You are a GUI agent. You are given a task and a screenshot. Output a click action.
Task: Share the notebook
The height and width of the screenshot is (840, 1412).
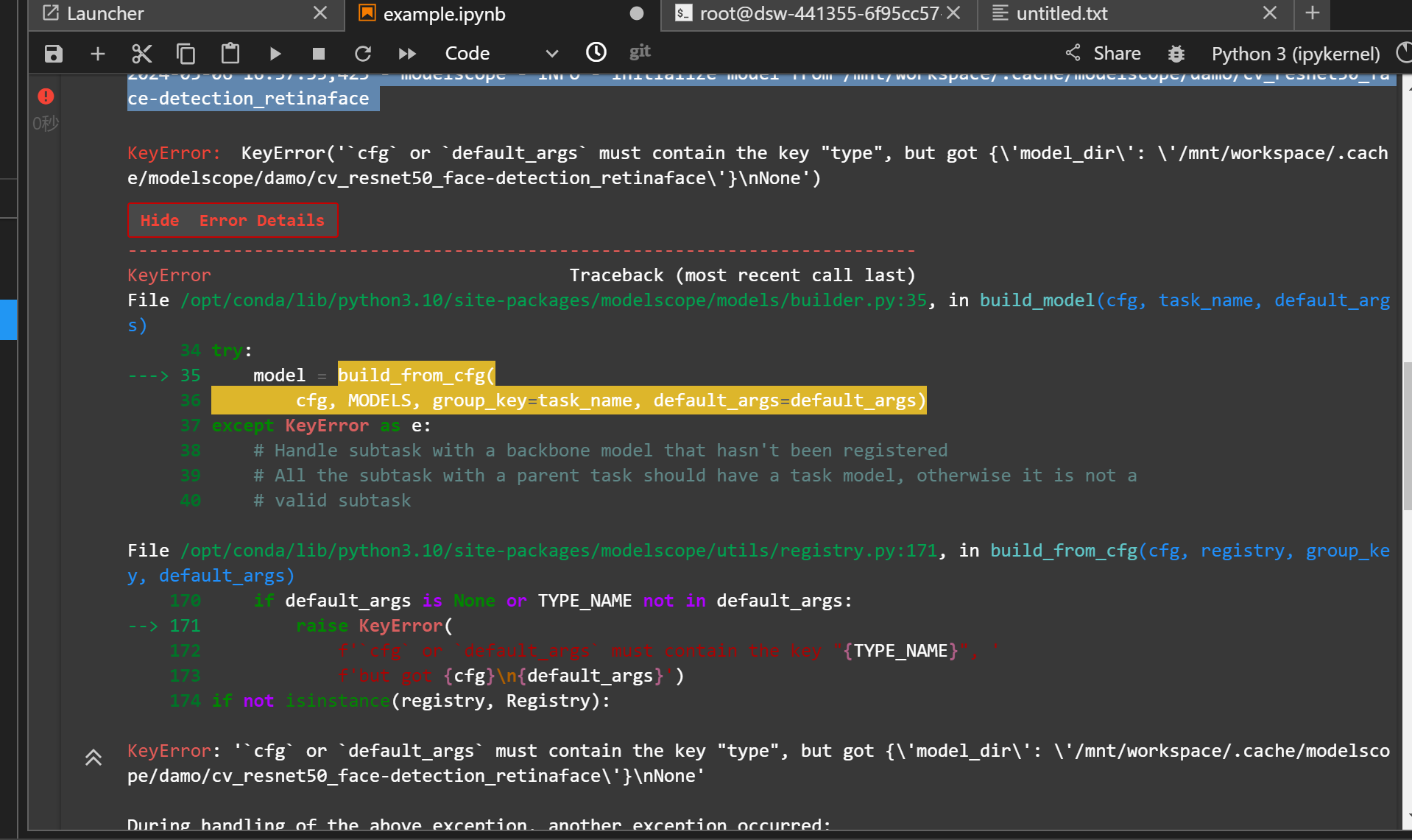coord(1104,53)
